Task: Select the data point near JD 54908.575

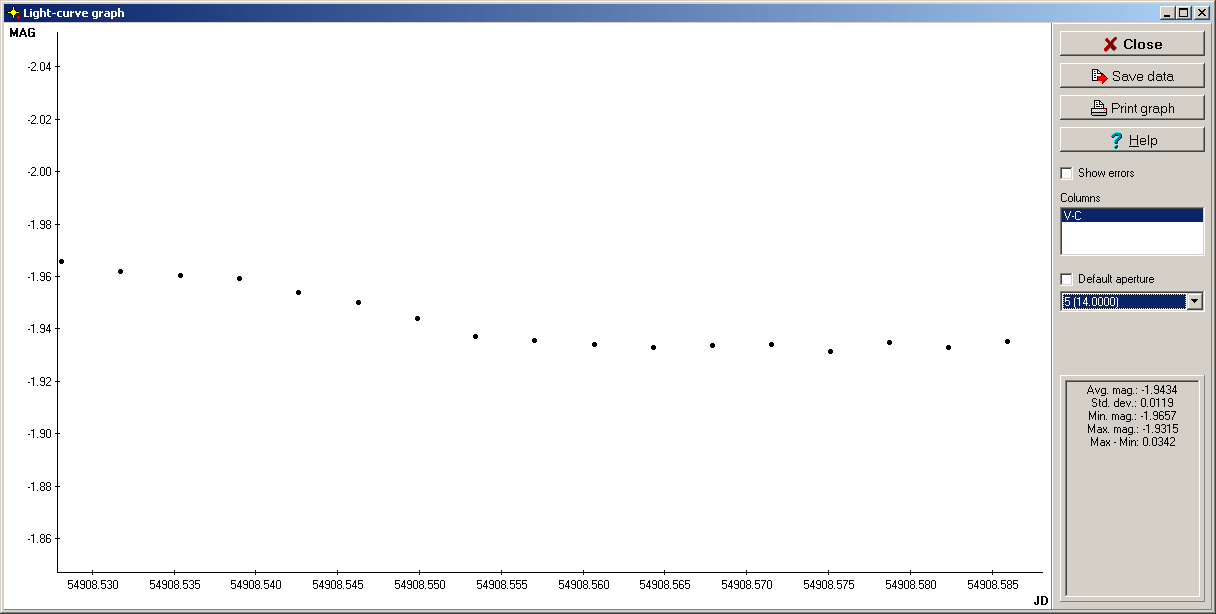Action: click(x=830, y=351)
